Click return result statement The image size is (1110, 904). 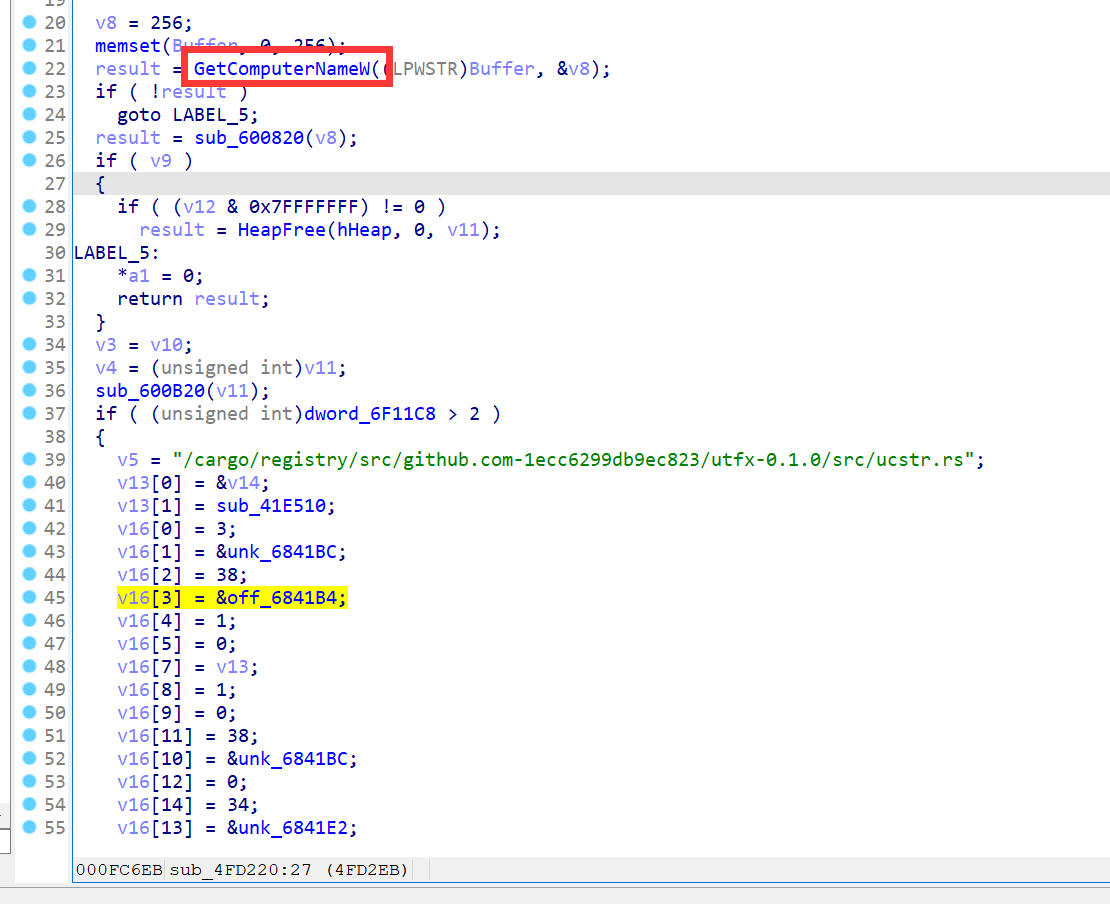[193, 299]
